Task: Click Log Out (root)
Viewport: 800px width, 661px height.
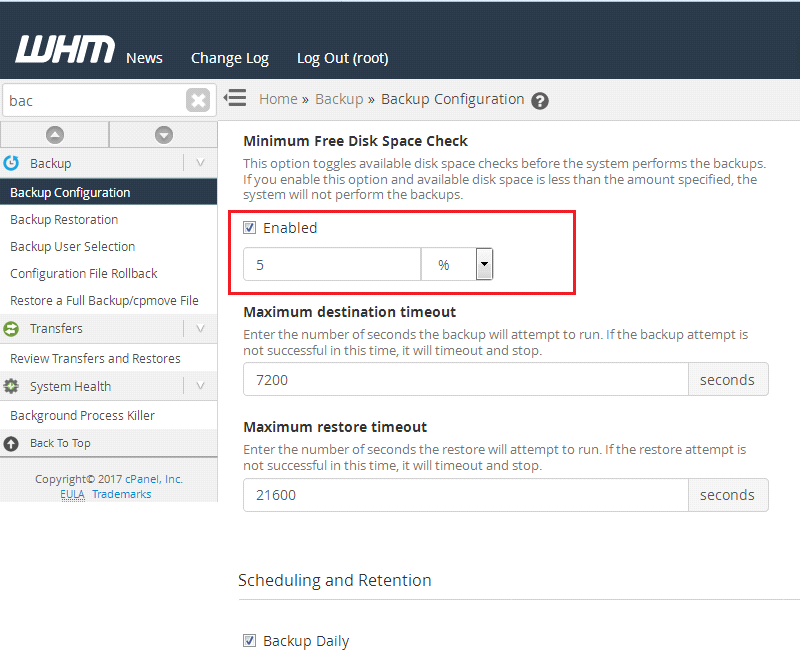Action: pos(343,59)
